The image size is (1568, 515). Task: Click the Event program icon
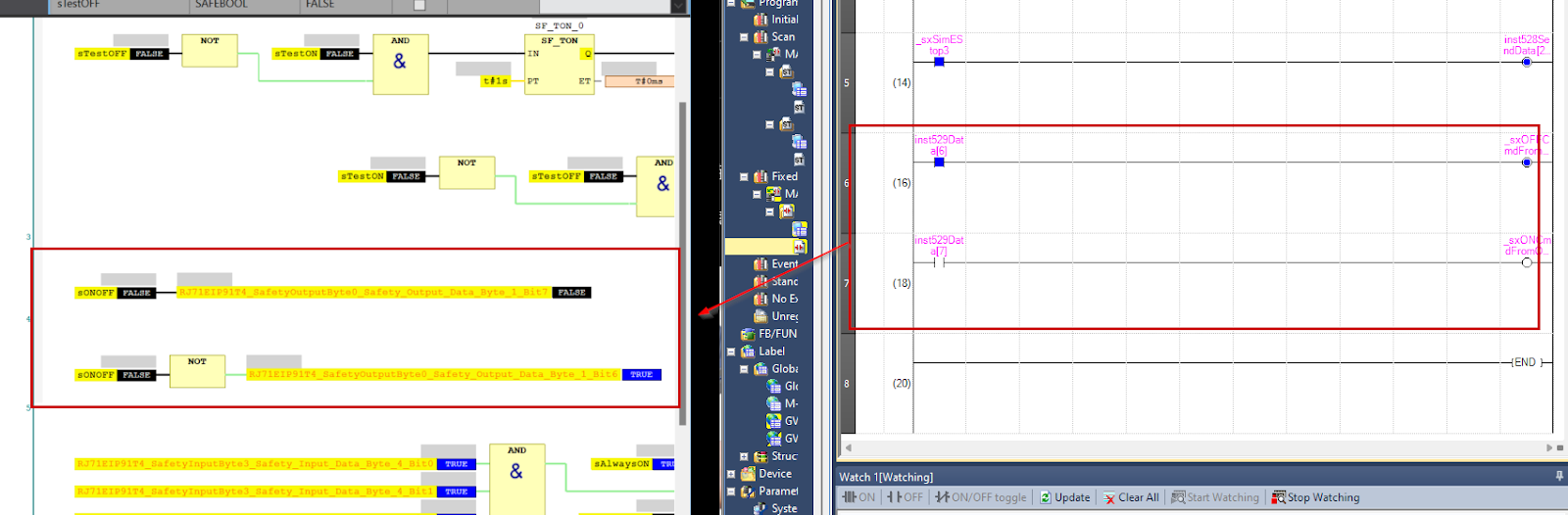(760, 264)
